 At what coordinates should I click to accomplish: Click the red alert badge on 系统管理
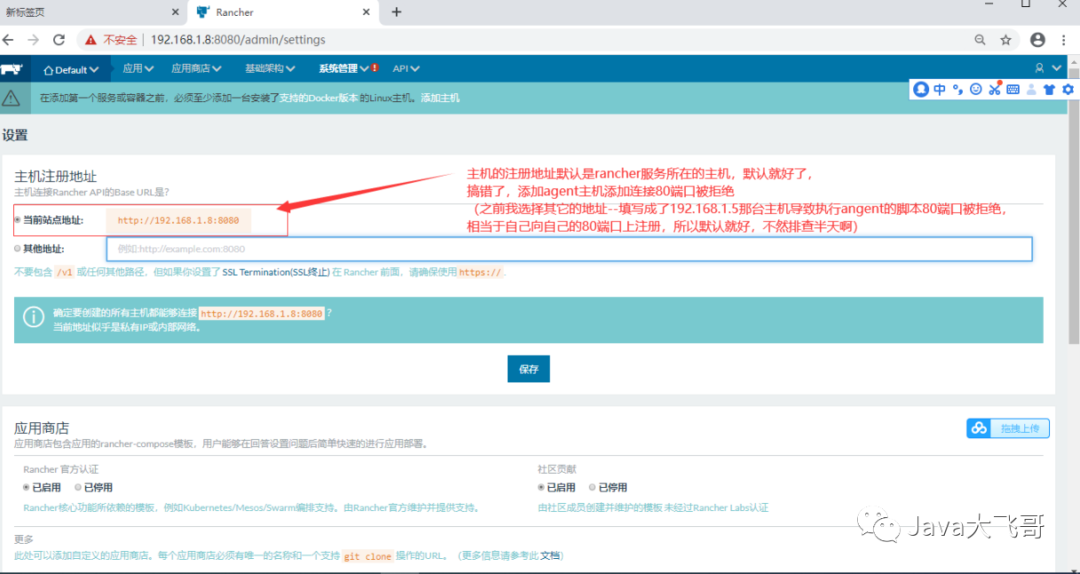pos(375,68)
